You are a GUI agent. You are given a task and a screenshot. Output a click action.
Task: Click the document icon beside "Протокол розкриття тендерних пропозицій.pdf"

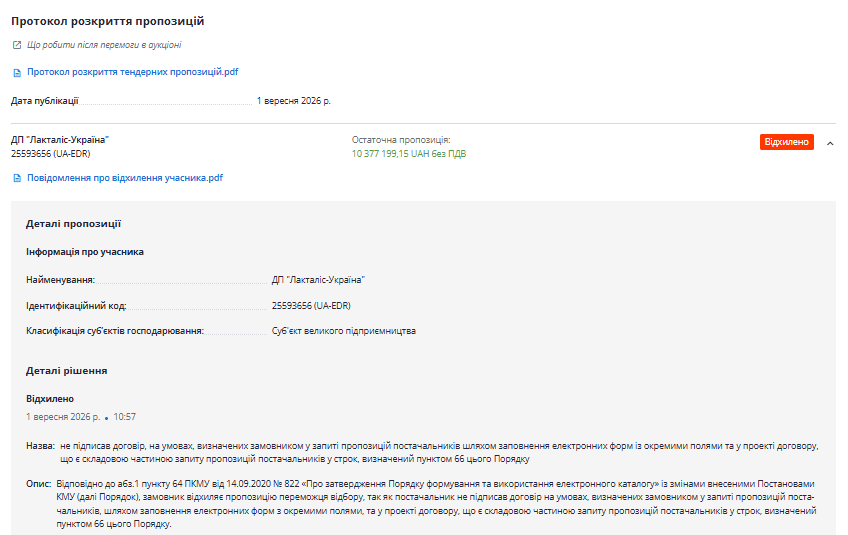17,72
